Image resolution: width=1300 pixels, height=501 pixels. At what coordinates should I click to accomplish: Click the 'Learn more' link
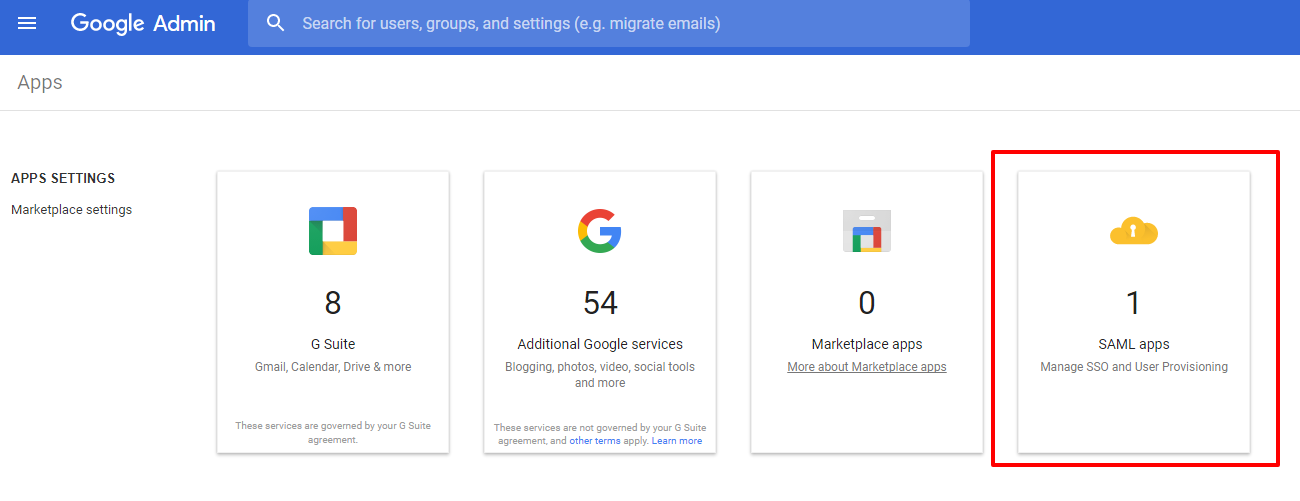tap(677, 441)
